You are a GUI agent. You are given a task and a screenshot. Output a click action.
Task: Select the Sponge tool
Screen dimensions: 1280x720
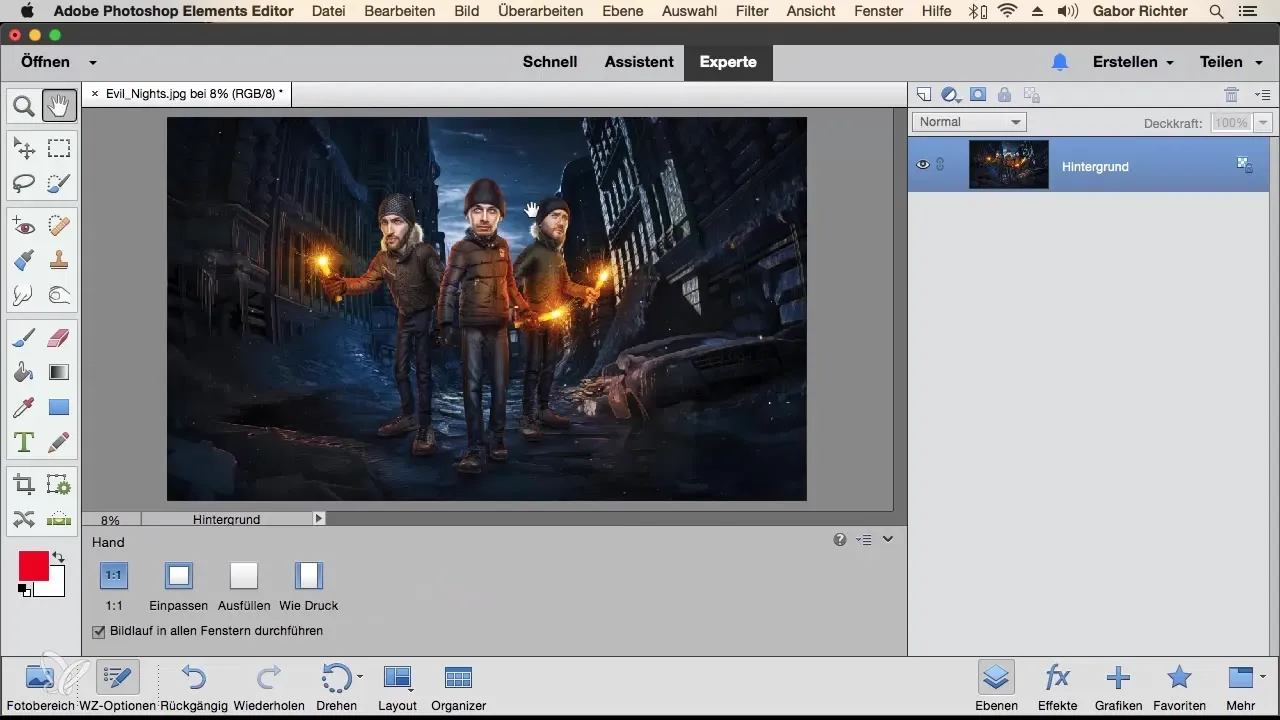point(59,295)
